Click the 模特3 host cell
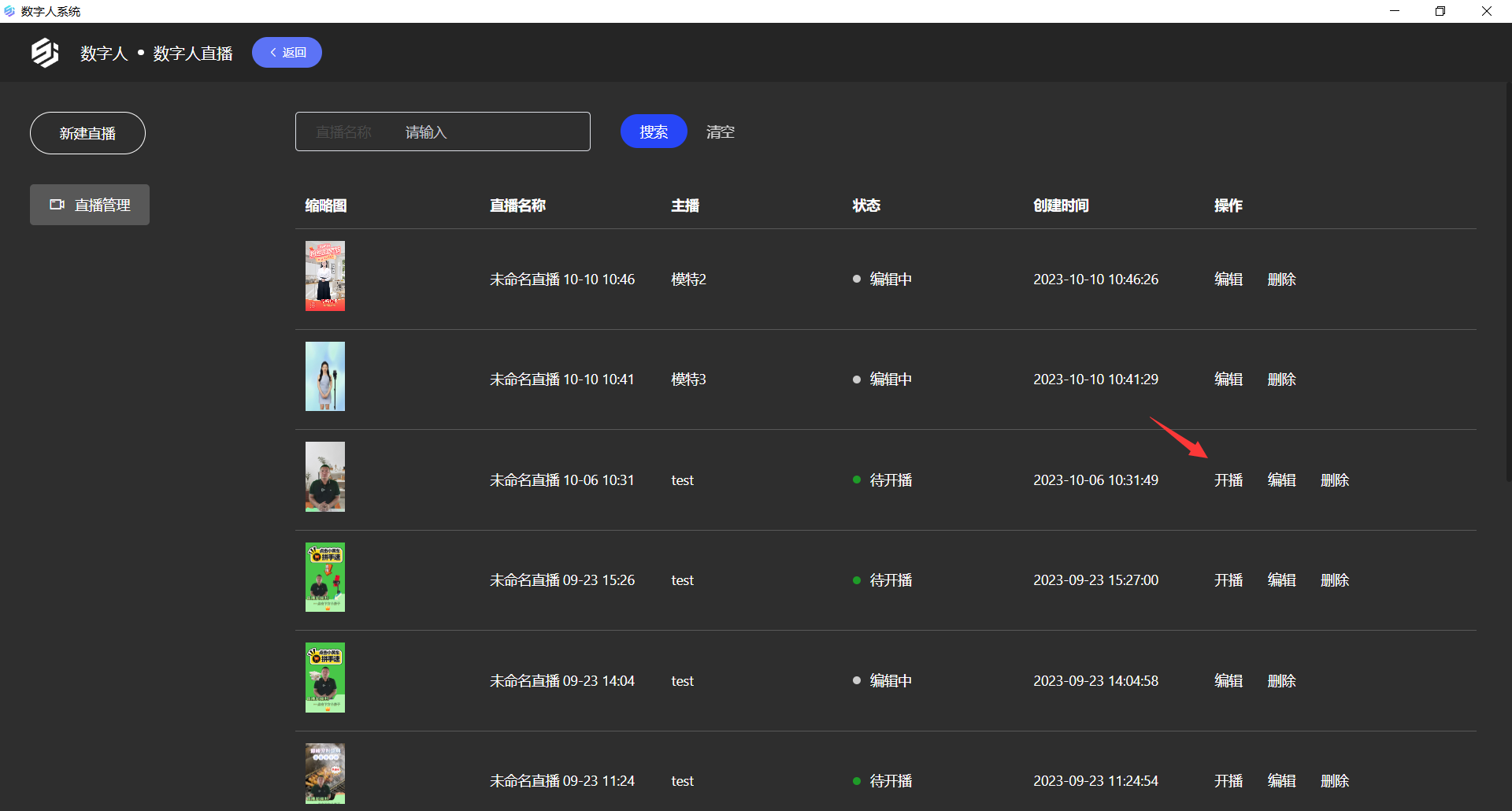The height and width of the screenshot is (811, 1512). pos(688,380)
